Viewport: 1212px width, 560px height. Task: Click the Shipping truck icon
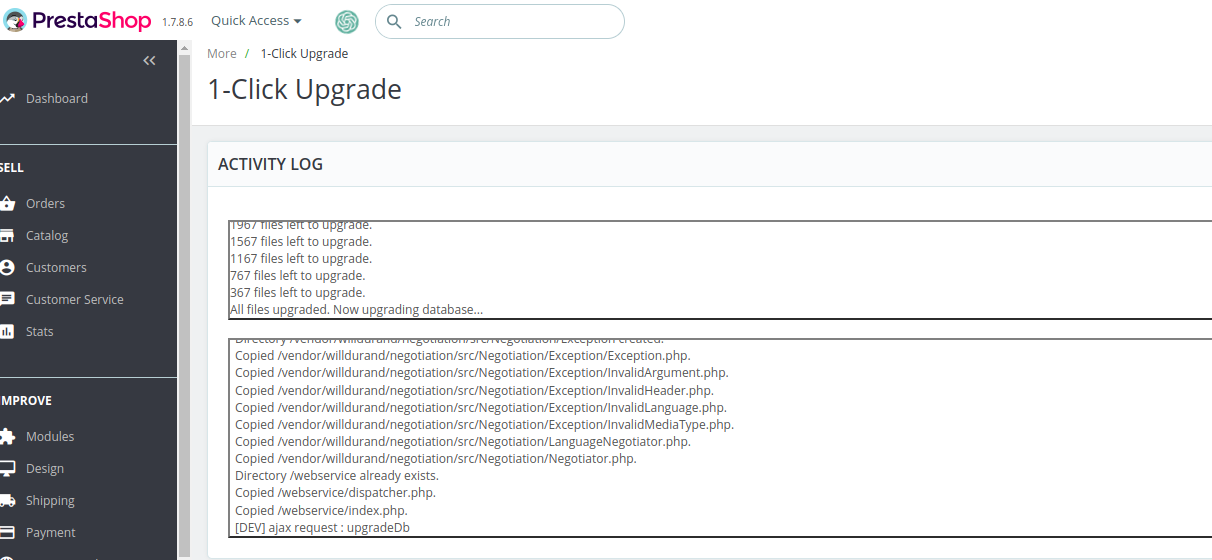[x=7, y=500]
